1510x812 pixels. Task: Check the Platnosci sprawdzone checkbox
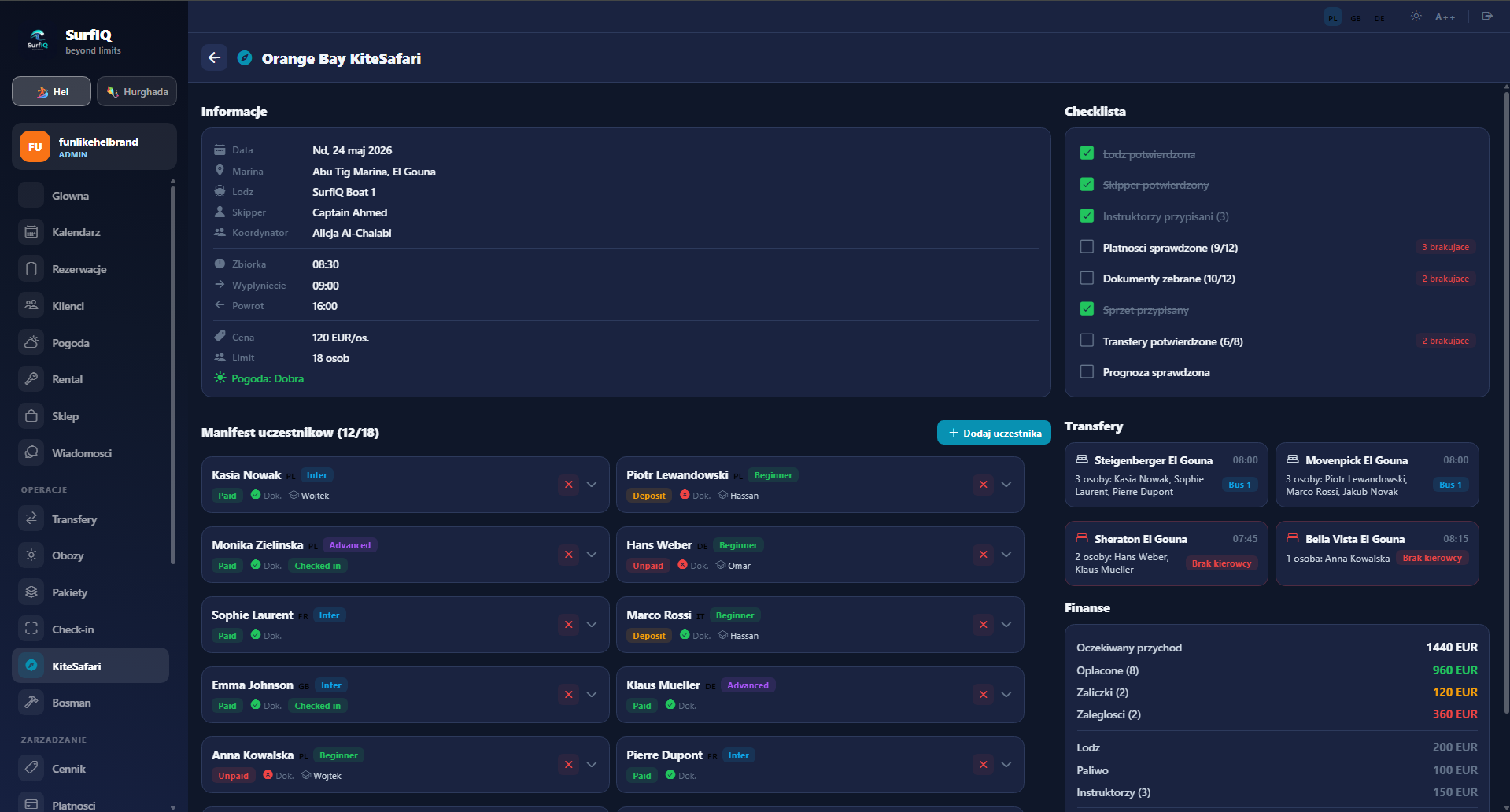[1087, 247]
